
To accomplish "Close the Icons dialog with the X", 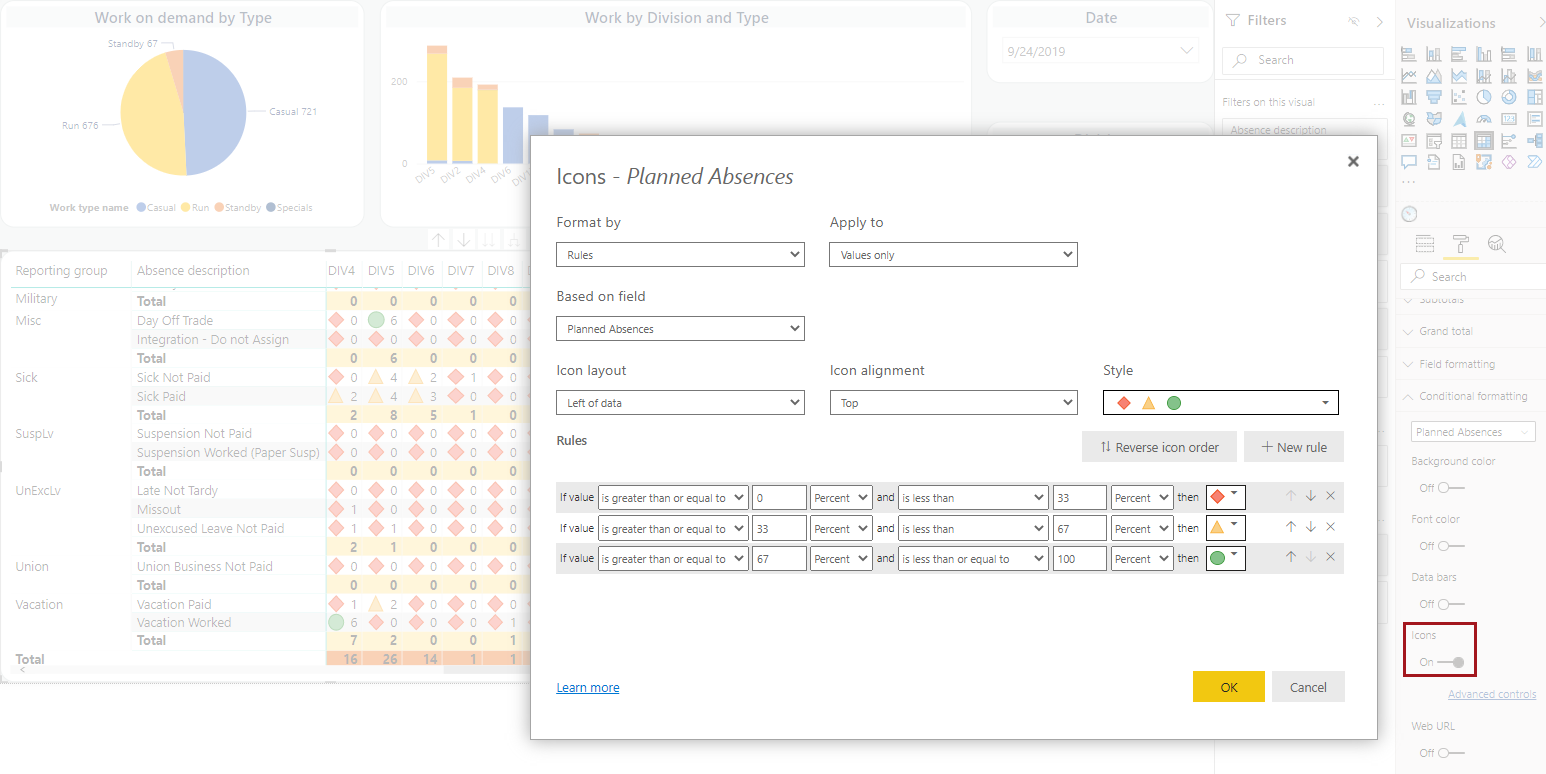I will tap(1353, 161).
